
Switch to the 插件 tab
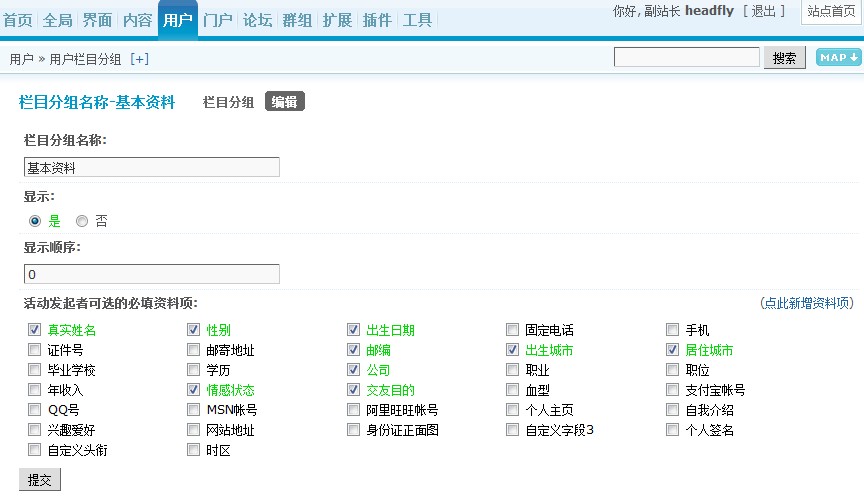click(x=377, y=20)
